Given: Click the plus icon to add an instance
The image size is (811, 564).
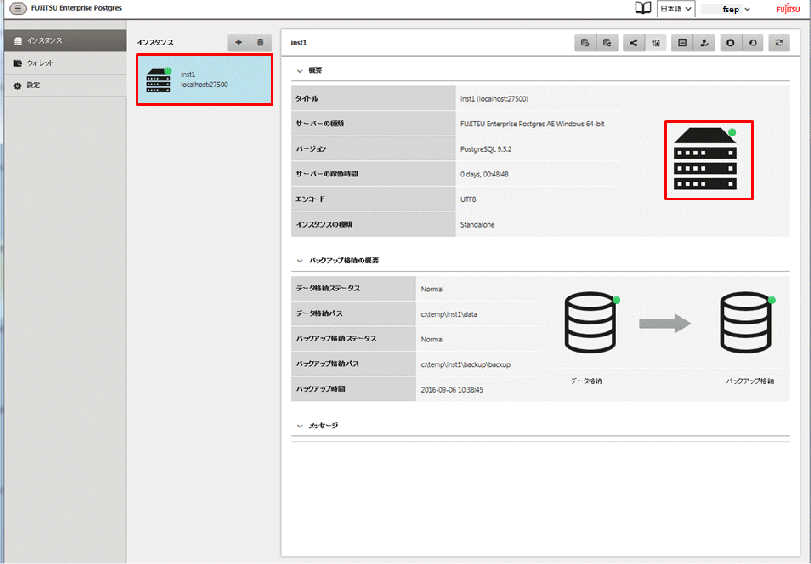Looking at the screenshot, I should pyautogui.click(x=238, y=42).
